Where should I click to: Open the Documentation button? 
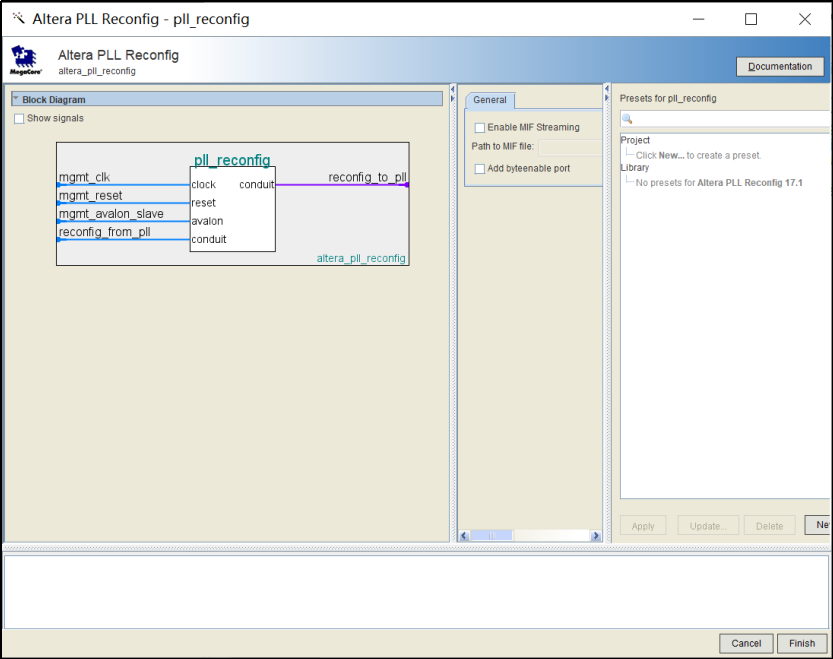[x=780, y=66]
